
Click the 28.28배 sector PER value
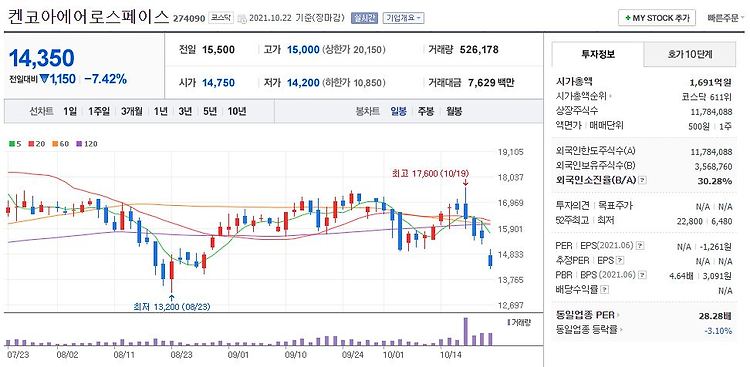tap(715, 316)
